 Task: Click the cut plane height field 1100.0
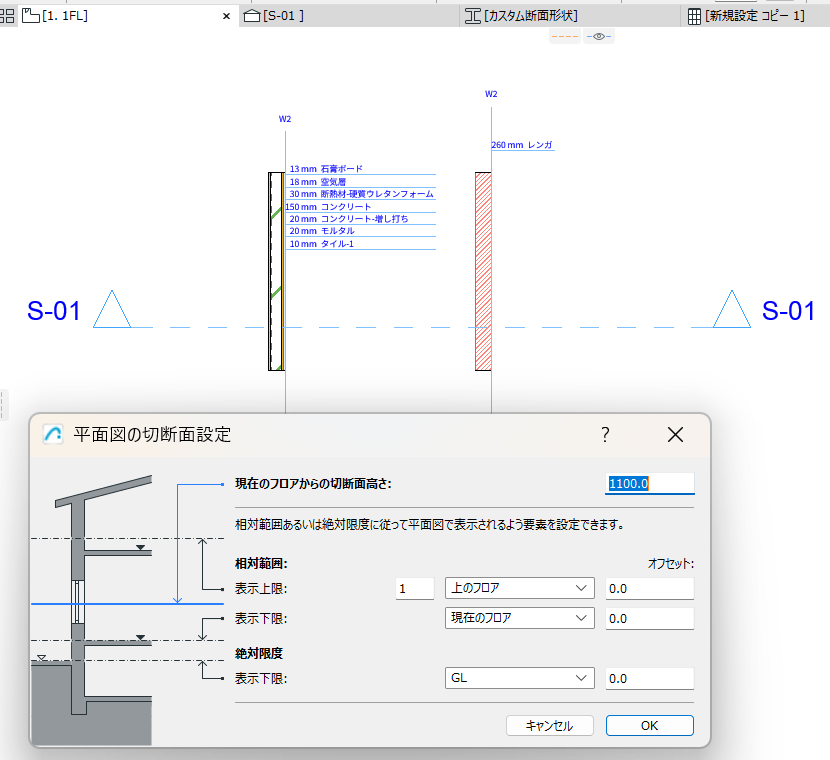(649, 483)
